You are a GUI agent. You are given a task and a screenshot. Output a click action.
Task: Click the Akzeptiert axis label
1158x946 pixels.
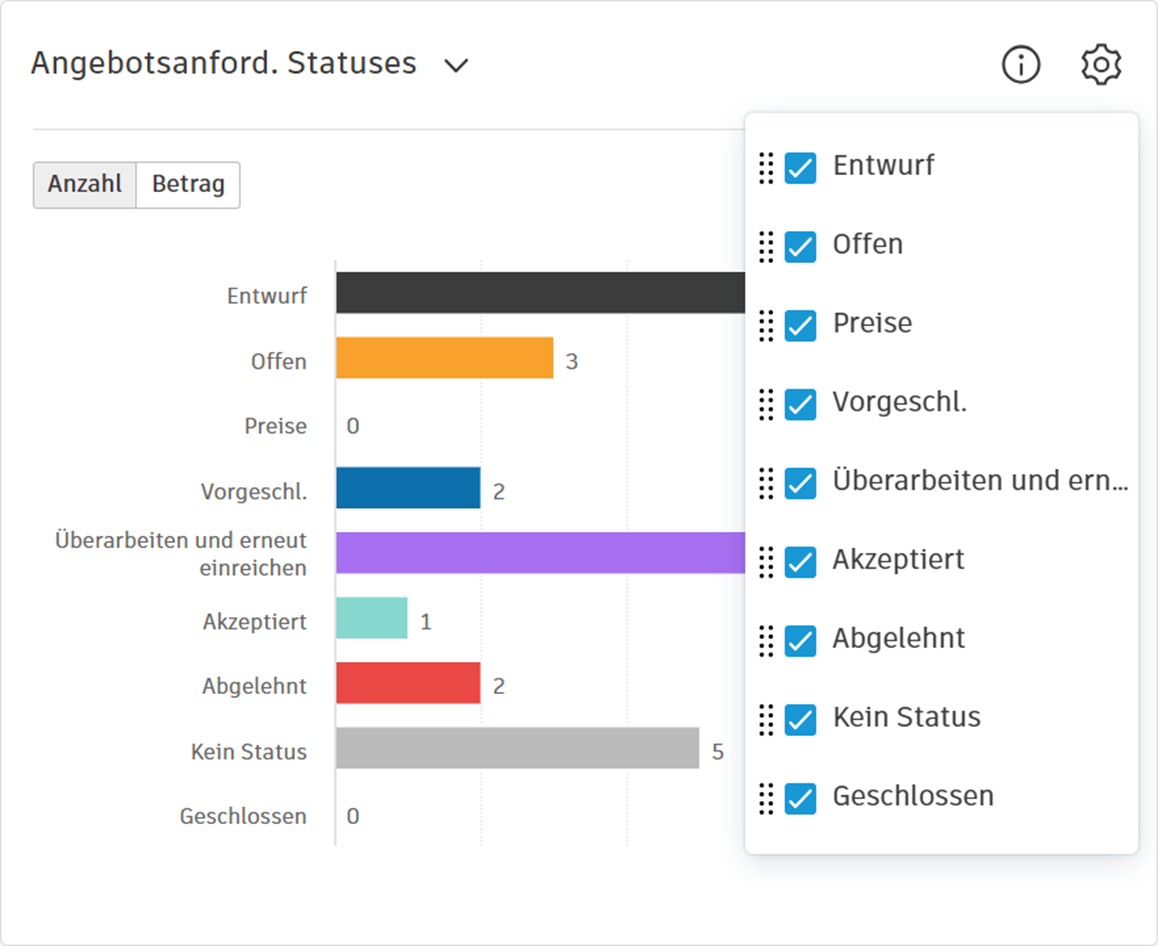tap(254, 621)
